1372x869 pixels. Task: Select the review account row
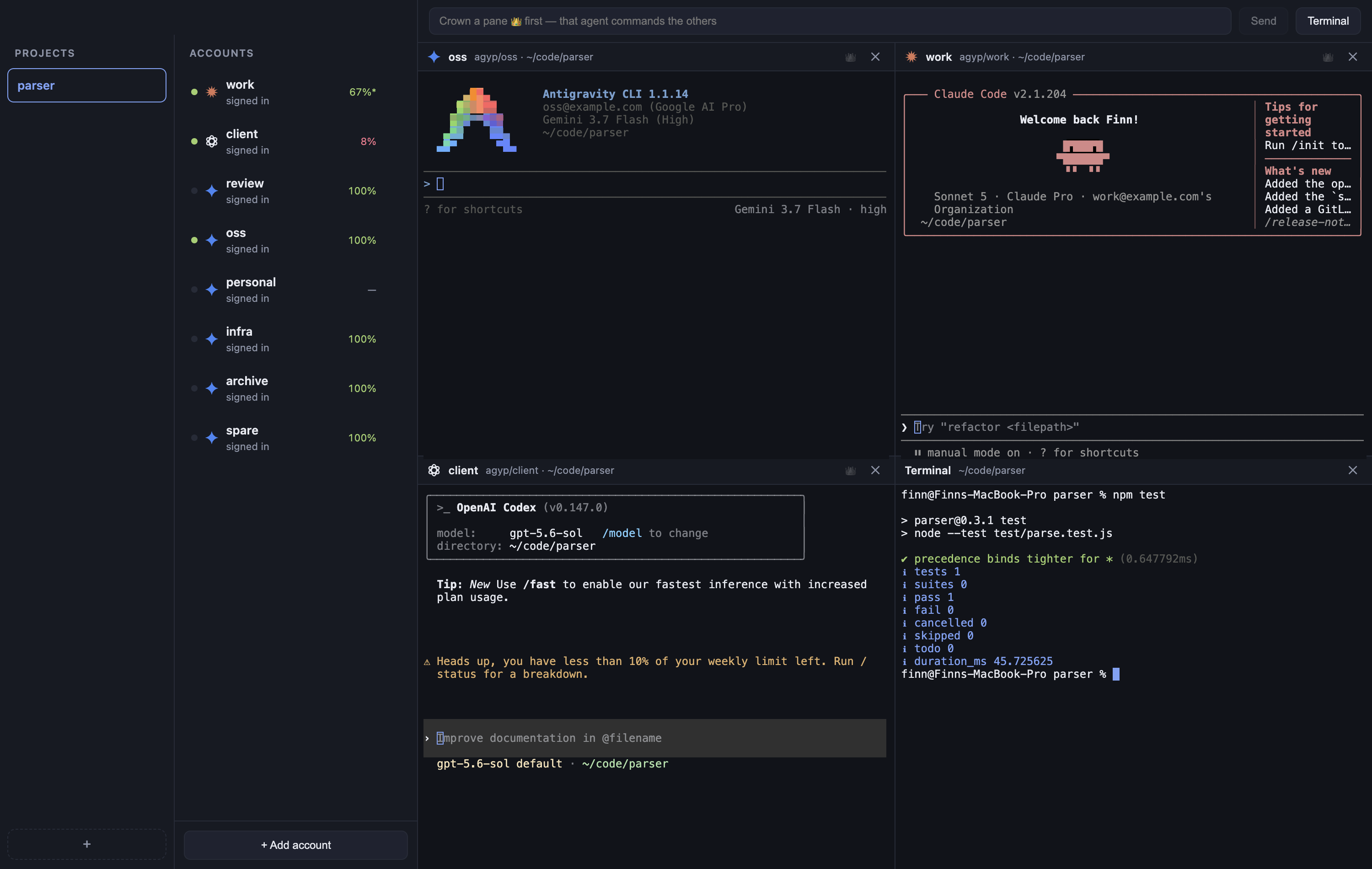click(x=296, y=191)
